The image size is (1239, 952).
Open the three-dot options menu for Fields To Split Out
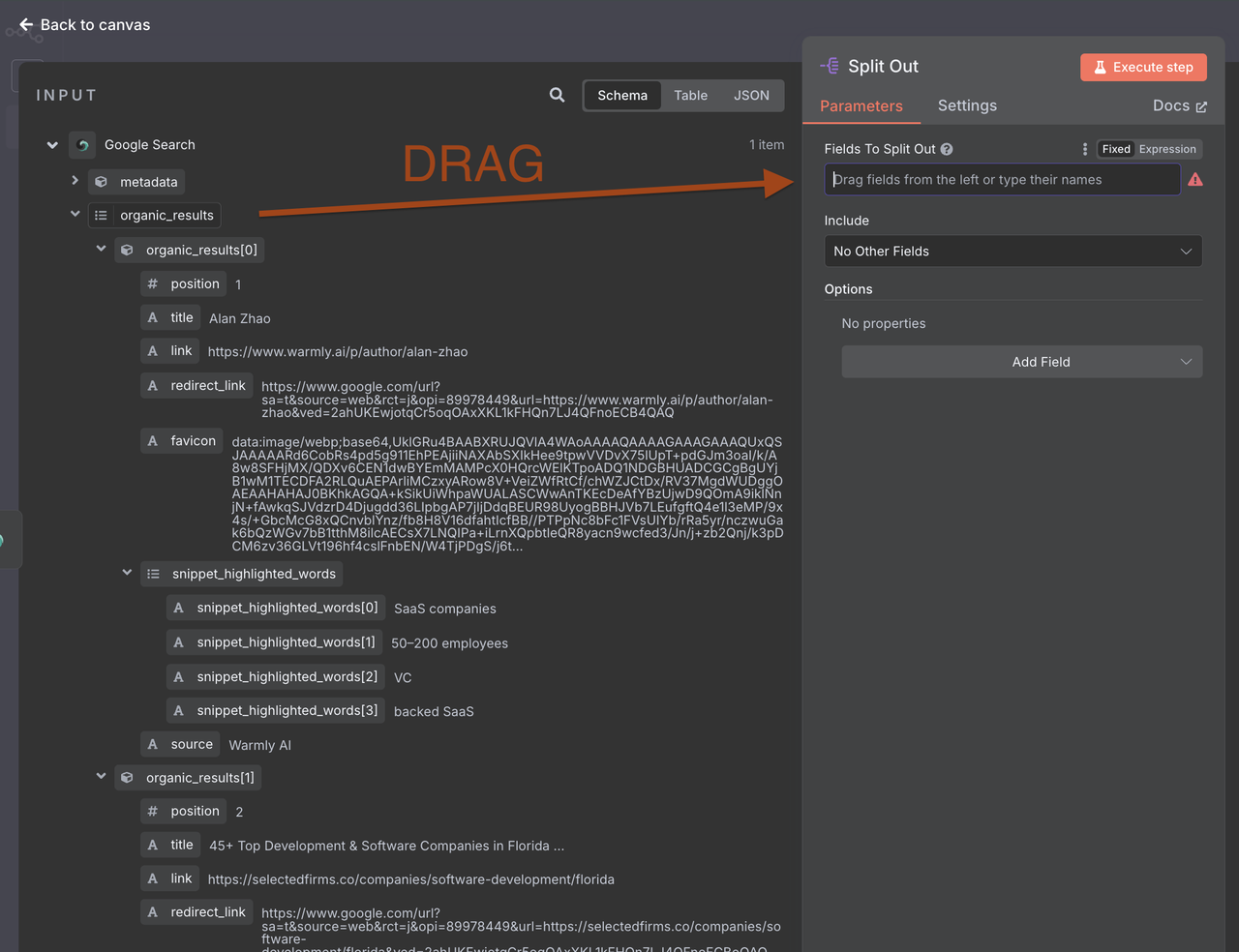click(x=1085, y=149)
